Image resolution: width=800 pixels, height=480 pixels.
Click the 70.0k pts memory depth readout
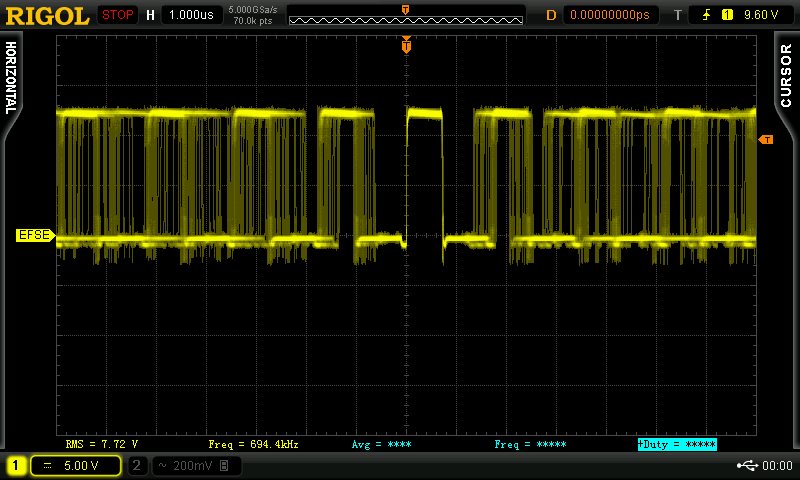(253, 21)
